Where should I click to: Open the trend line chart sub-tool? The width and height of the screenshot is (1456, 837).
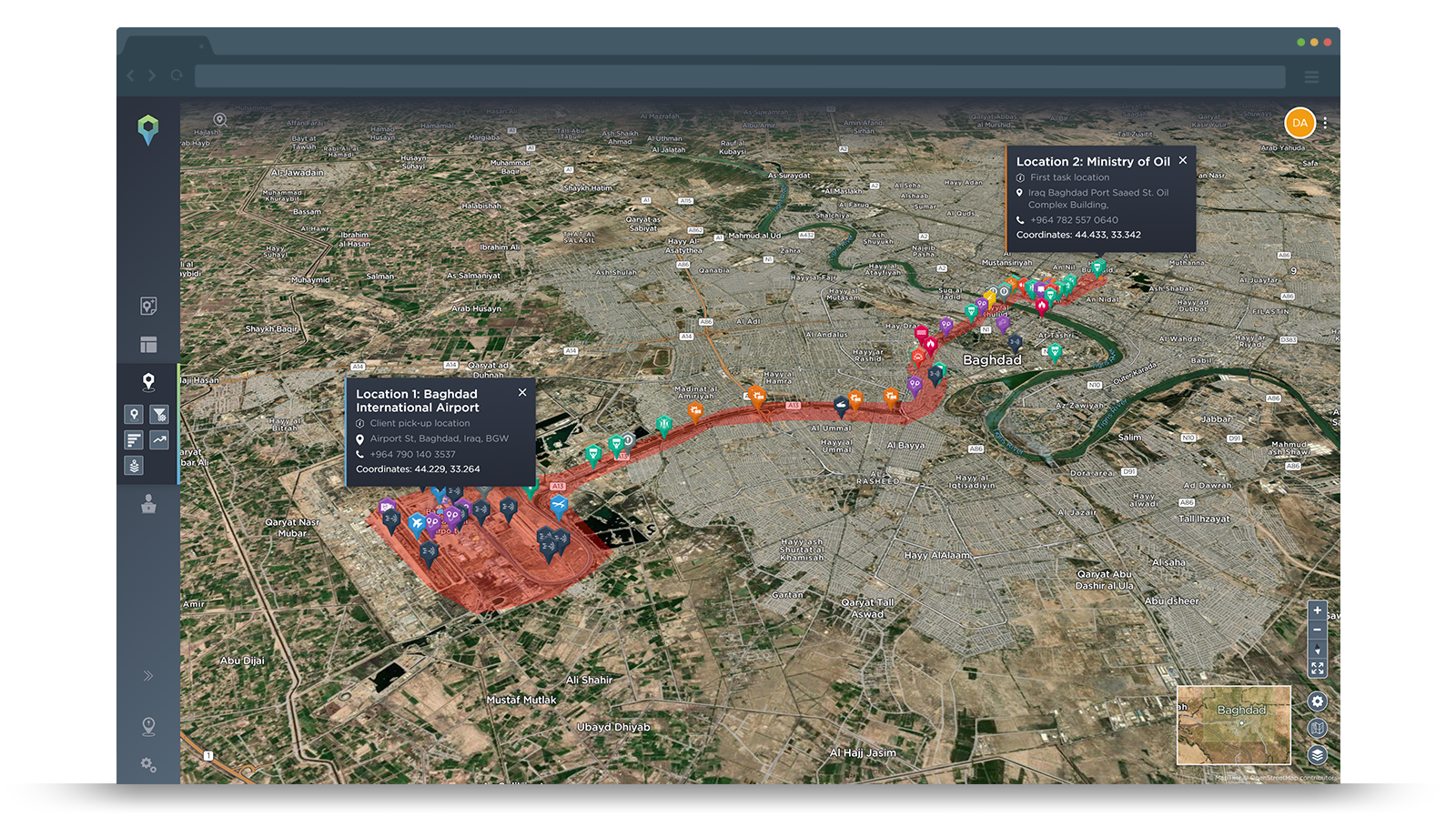159,440
